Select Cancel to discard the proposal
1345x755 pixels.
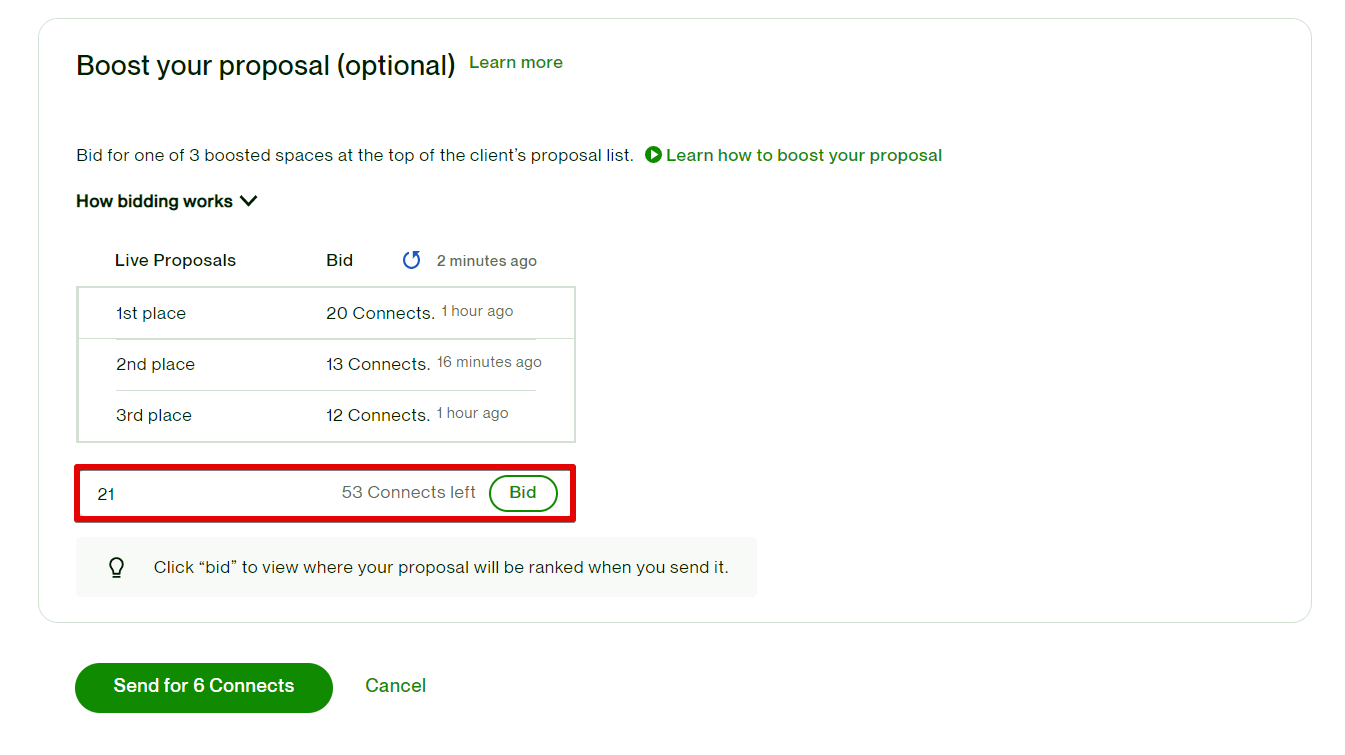pyautogui.click(x=395, y=686)
